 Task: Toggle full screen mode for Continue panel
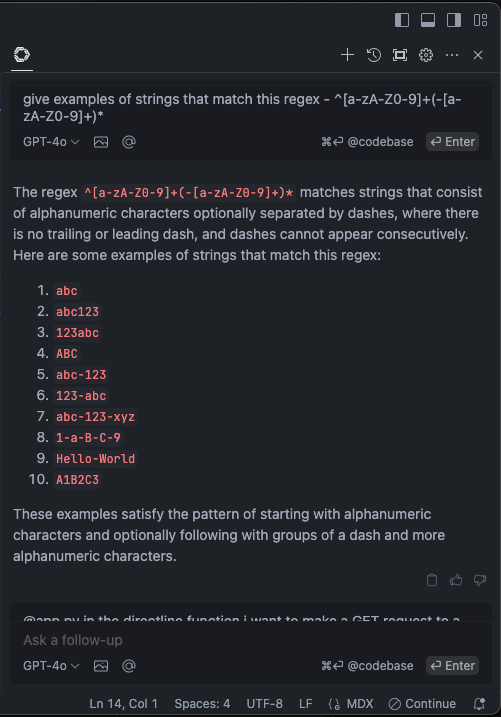pyautogui.click(x=400, y=55)
